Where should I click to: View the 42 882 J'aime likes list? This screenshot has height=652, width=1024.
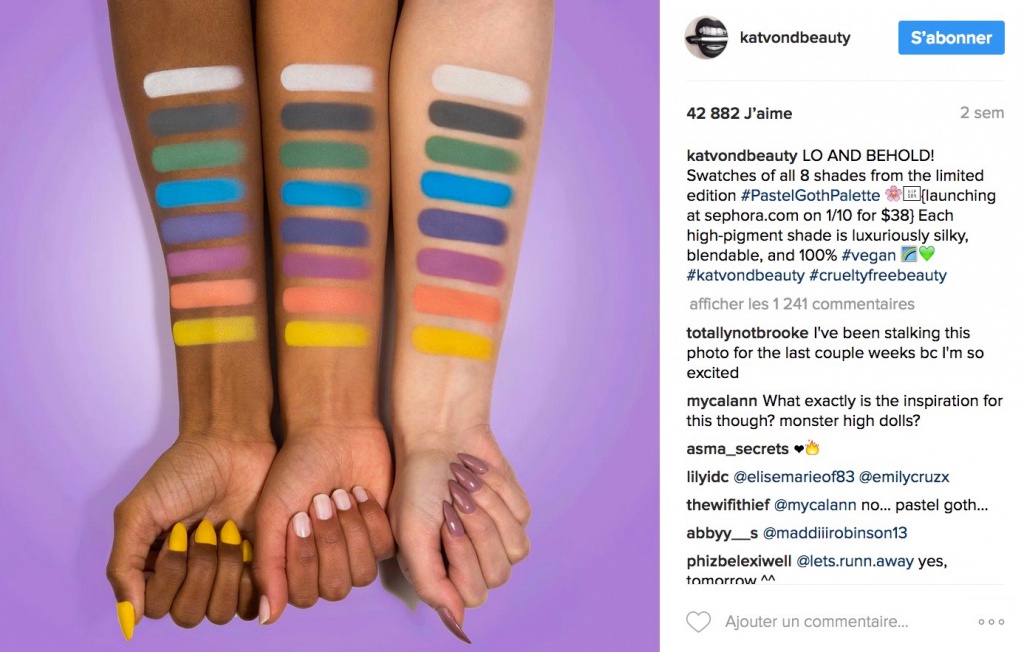point(739,114)
